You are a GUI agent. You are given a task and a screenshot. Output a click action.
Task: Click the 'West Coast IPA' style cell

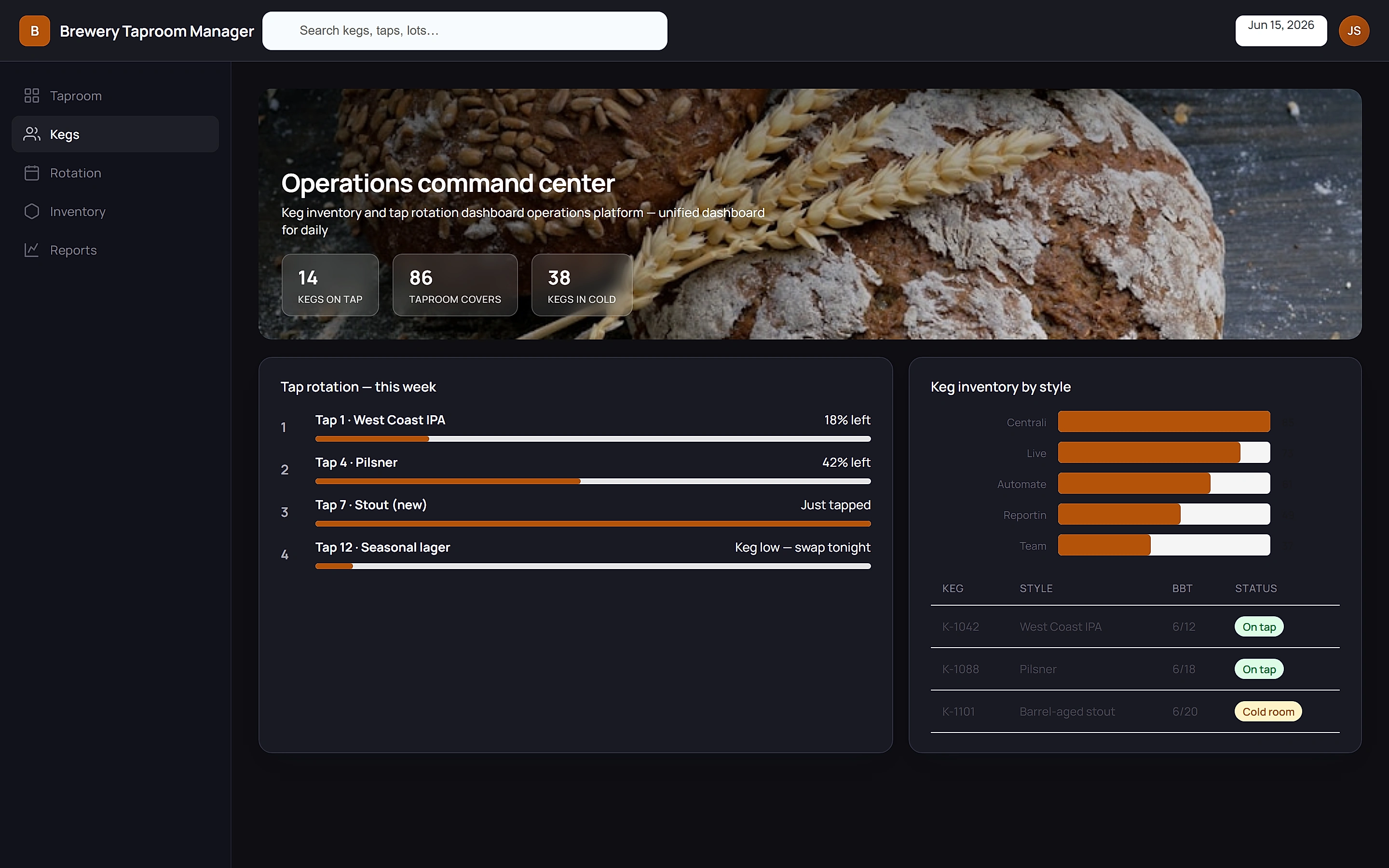(1060, 626)
